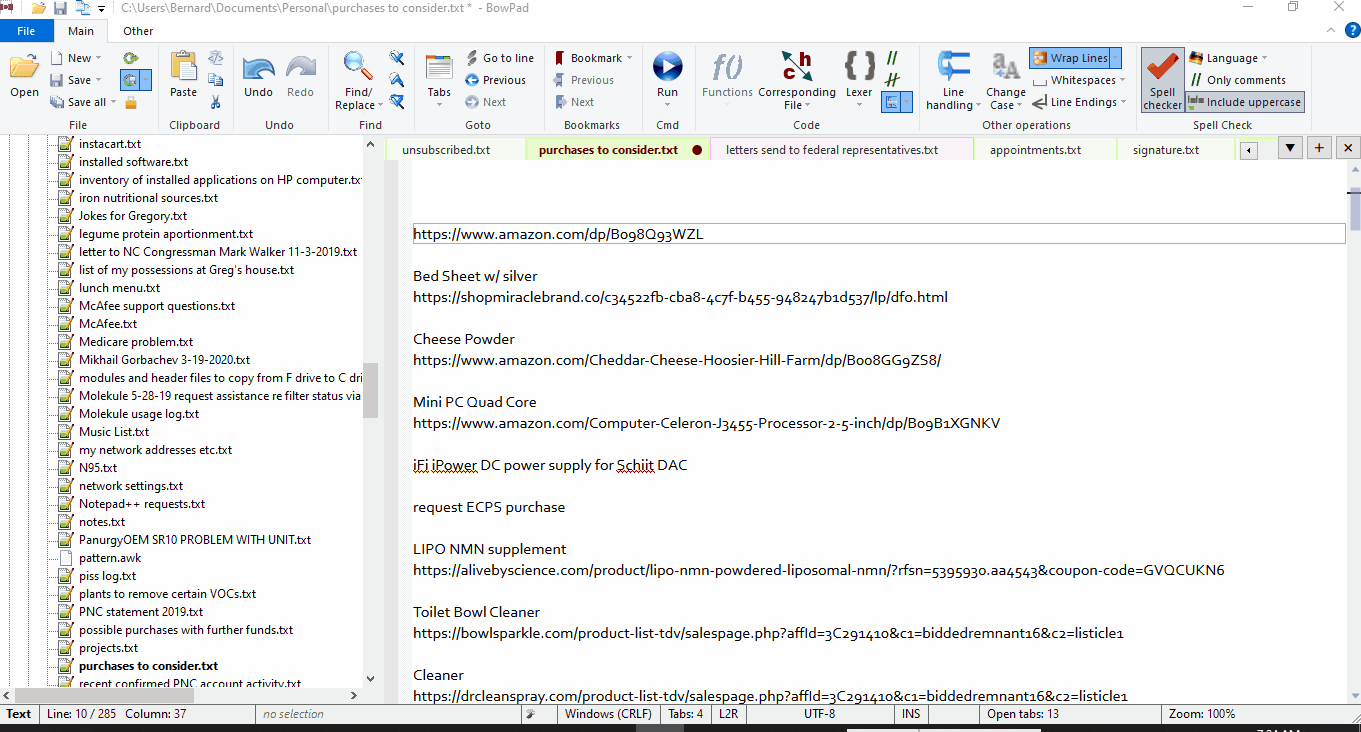Open the Language dropdown

pyautogui.click(x=1227, y=57)
